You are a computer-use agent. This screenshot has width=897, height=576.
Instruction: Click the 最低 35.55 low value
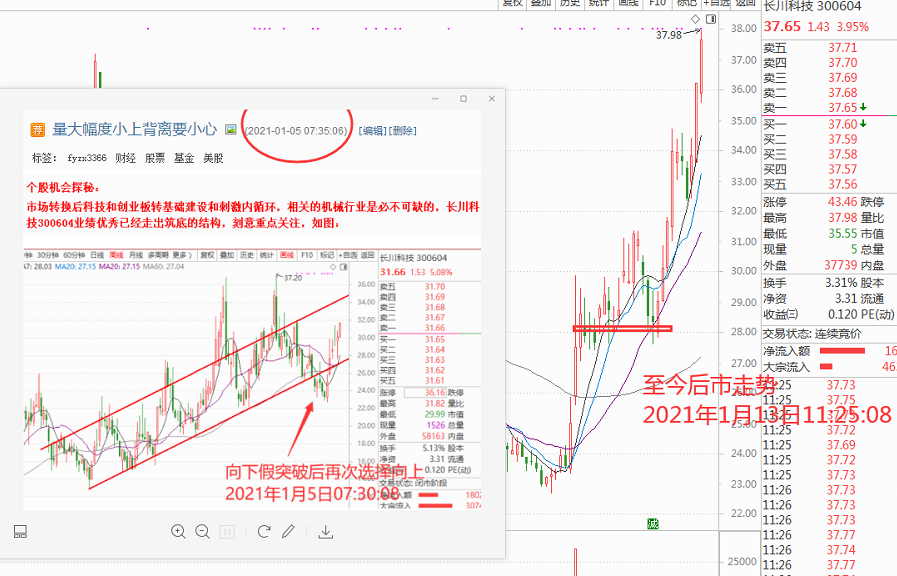point(842,233)
